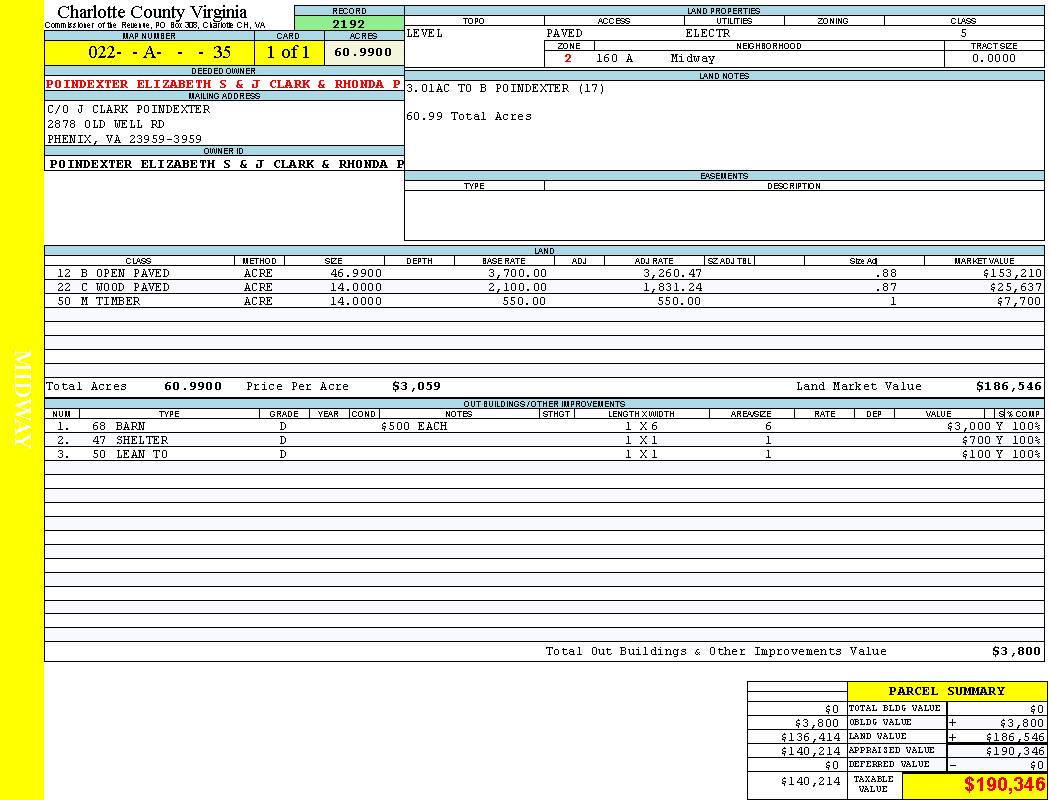Click the '3.01AC TO B POINDEXTER' land note
This screenshot has width=1050, height=800.
click(505, 88)
